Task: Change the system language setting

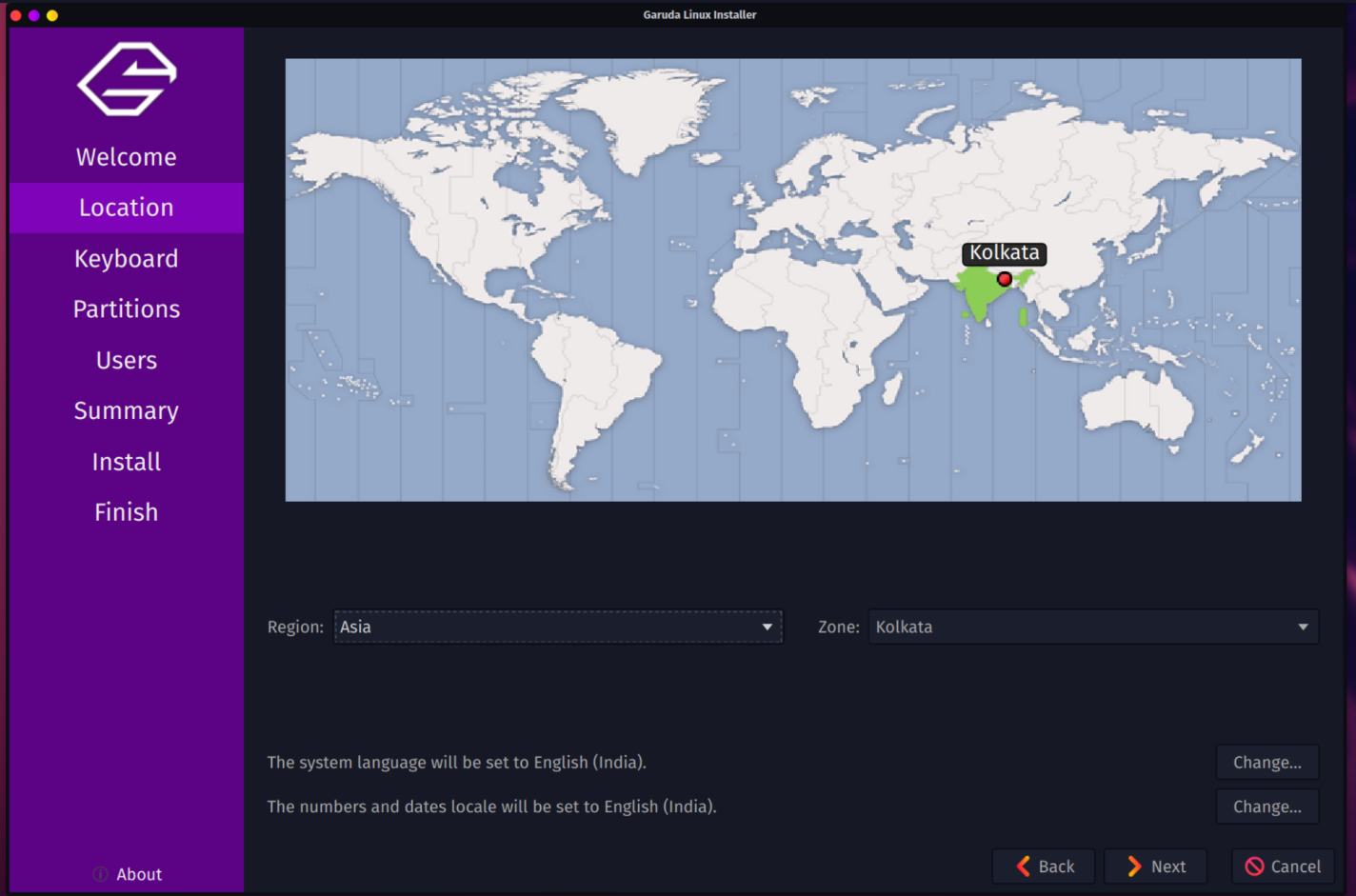Action: (x=1267, y=762)
